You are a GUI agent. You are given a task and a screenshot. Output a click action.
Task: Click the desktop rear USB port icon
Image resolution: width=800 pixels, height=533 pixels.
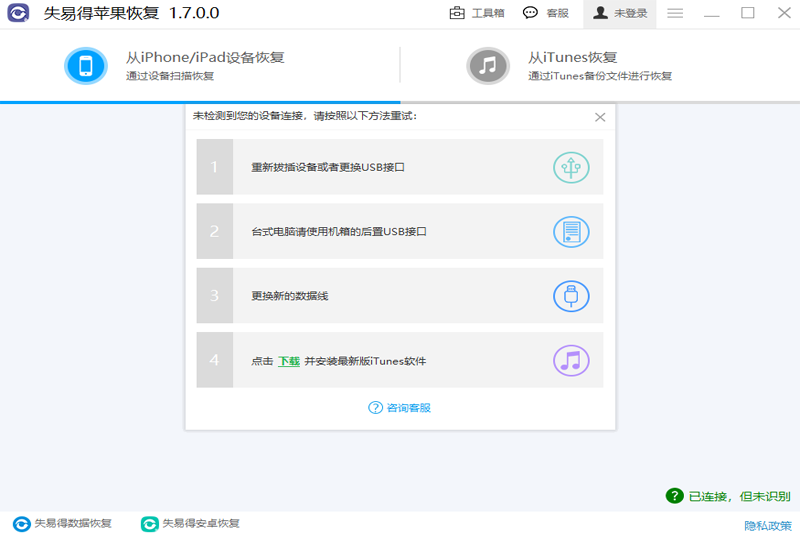point(571,232)
